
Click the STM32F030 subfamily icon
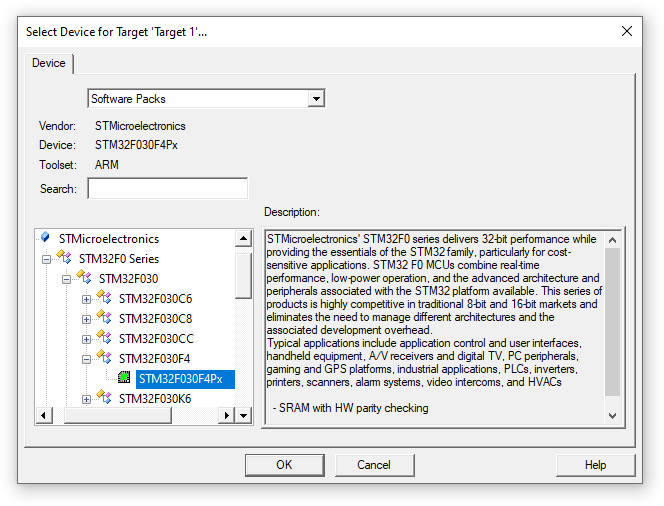point(84,277)
